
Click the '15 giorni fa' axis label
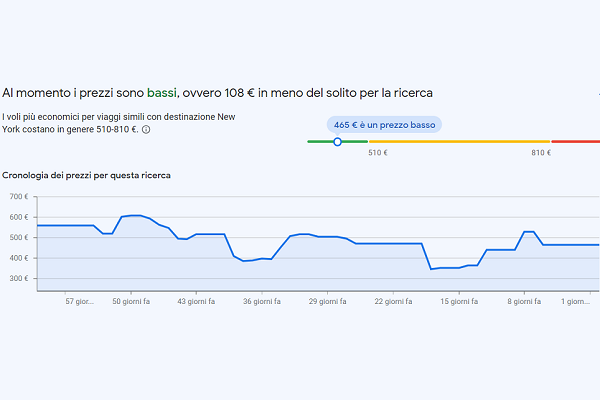[x=459, y=302]
